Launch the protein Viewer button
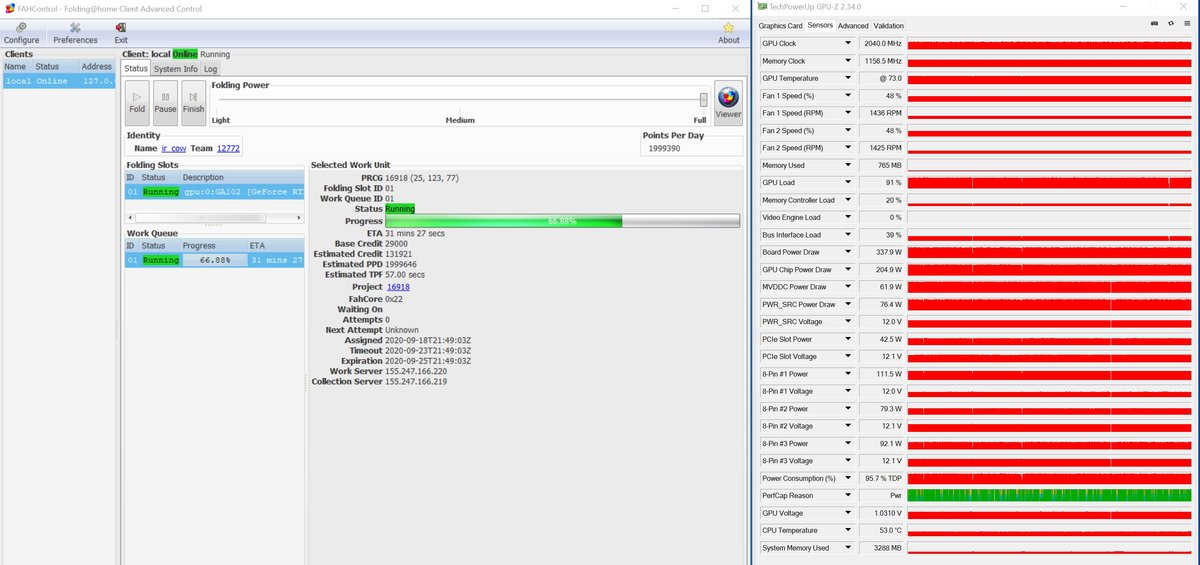This screenshot has width=1200, height=565. point(728,102)
